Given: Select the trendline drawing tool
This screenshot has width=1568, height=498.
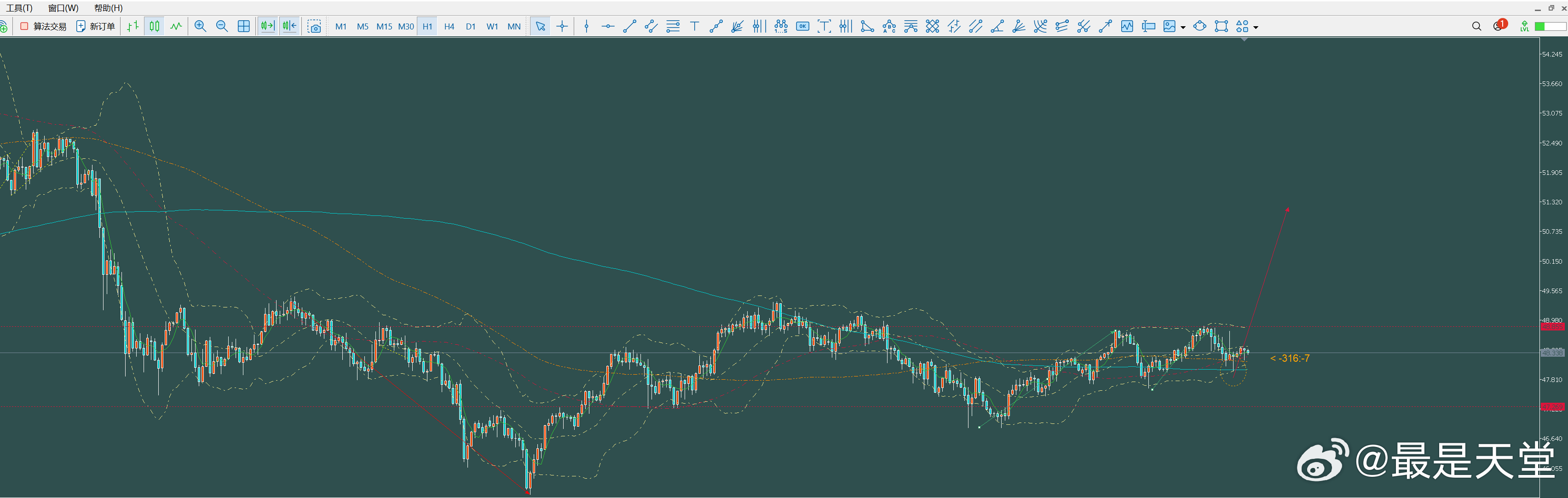Looking at the screenshot, I should [x=629, y=26].
